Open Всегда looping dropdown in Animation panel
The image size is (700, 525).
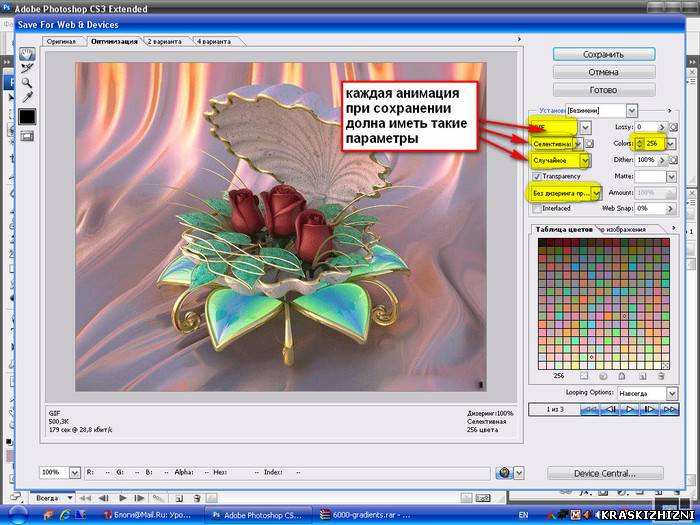click(70, 498)
